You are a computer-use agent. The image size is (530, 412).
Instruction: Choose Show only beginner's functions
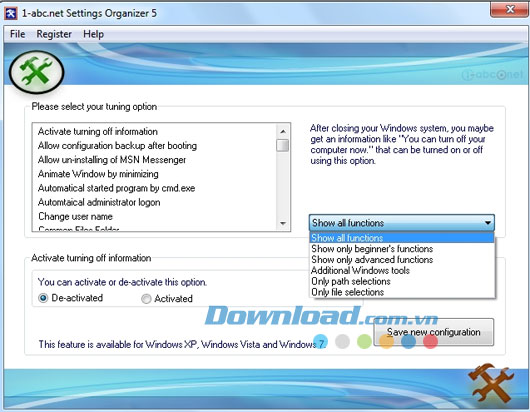coord(402,249)
